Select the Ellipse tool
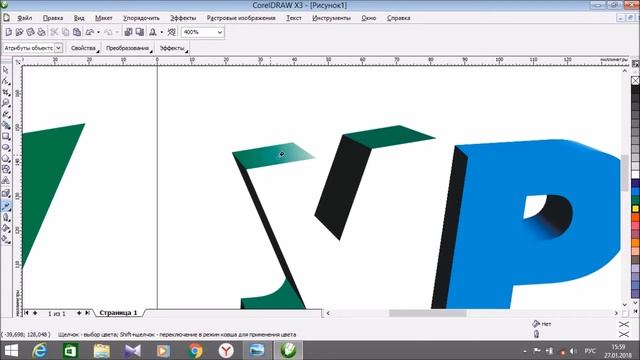This screenshot has height=360, width=640. 6,147
